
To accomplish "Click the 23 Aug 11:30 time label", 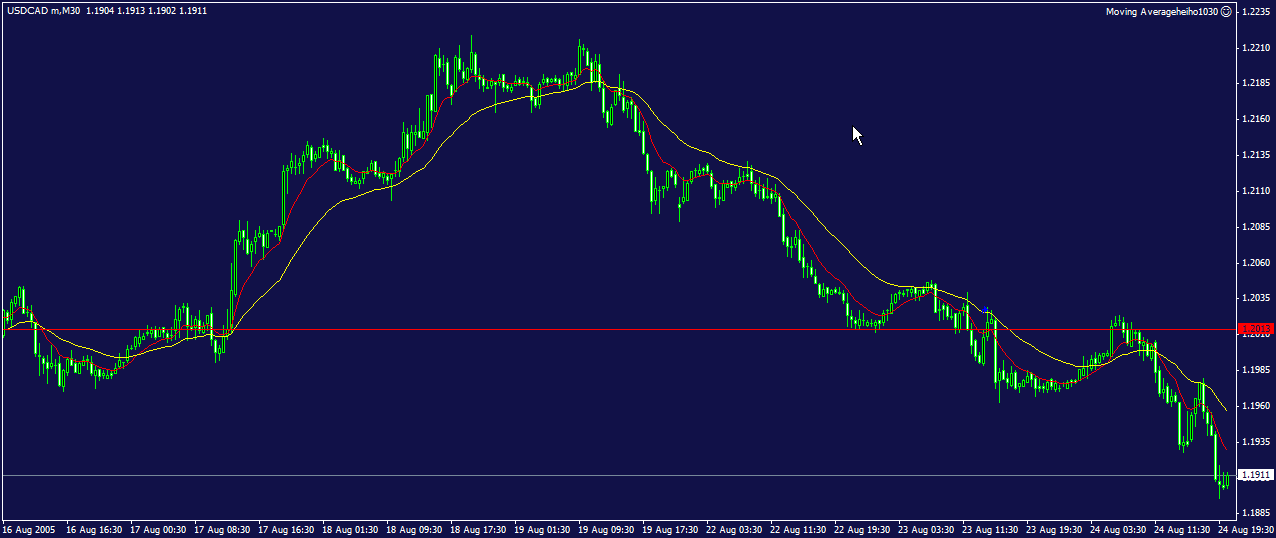I will click(990, 528).
